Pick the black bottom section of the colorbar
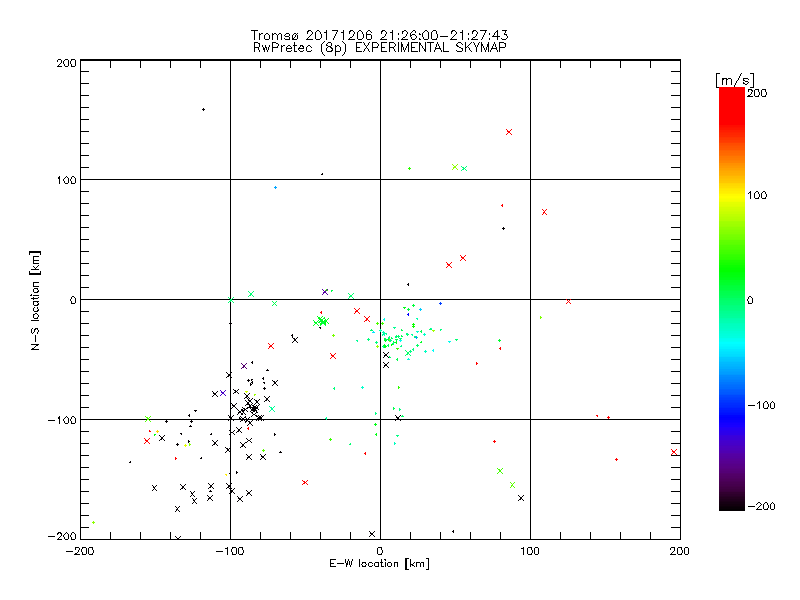This screenshot has width=800, height=600. click(732, 503)
